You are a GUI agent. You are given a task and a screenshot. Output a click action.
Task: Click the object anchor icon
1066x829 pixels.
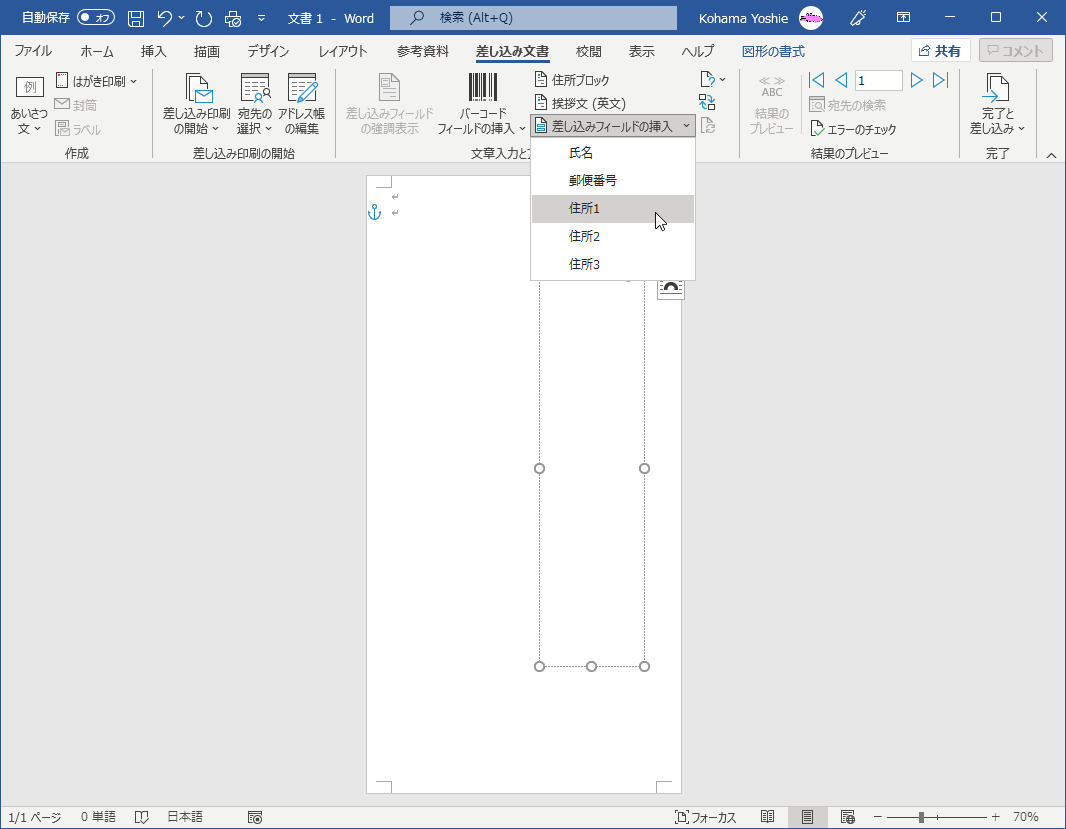pyautogui.click(x=375, y=213)
